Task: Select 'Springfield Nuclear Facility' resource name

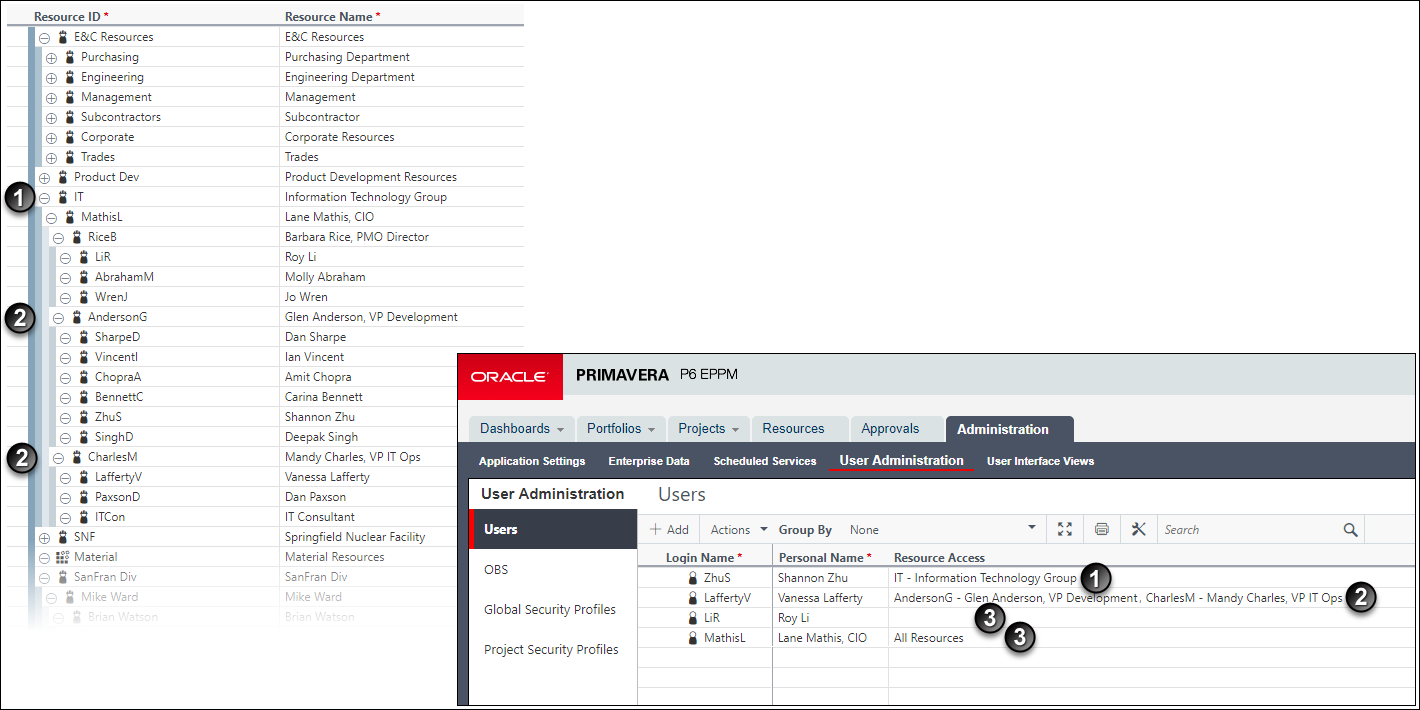Action: [355, 537]
